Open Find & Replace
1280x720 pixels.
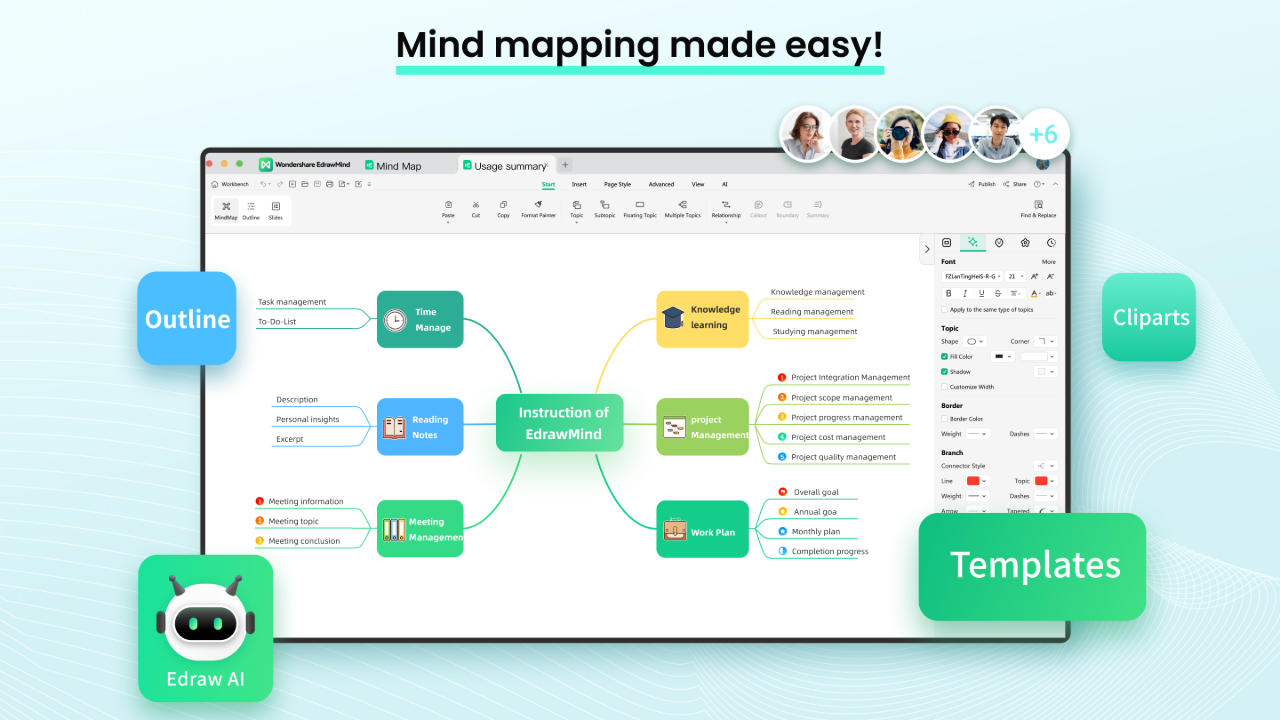(x=1038, y=208)
